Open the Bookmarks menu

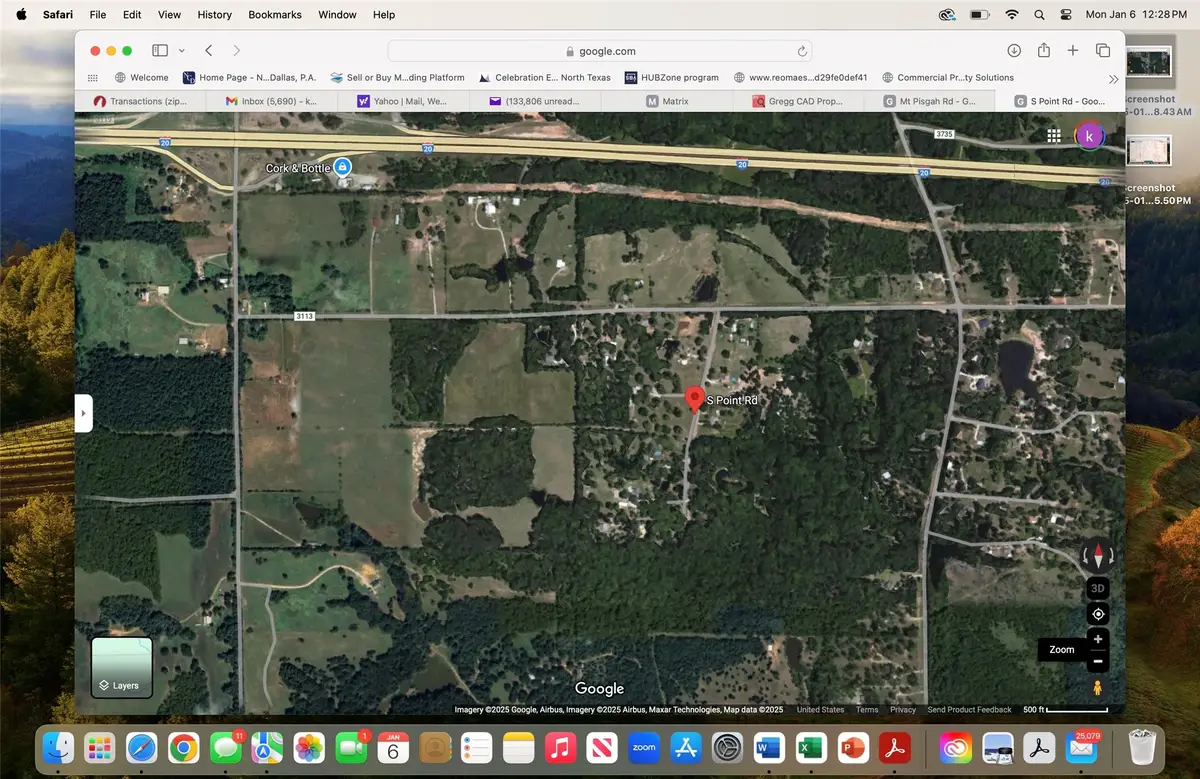tap(274, 14)
